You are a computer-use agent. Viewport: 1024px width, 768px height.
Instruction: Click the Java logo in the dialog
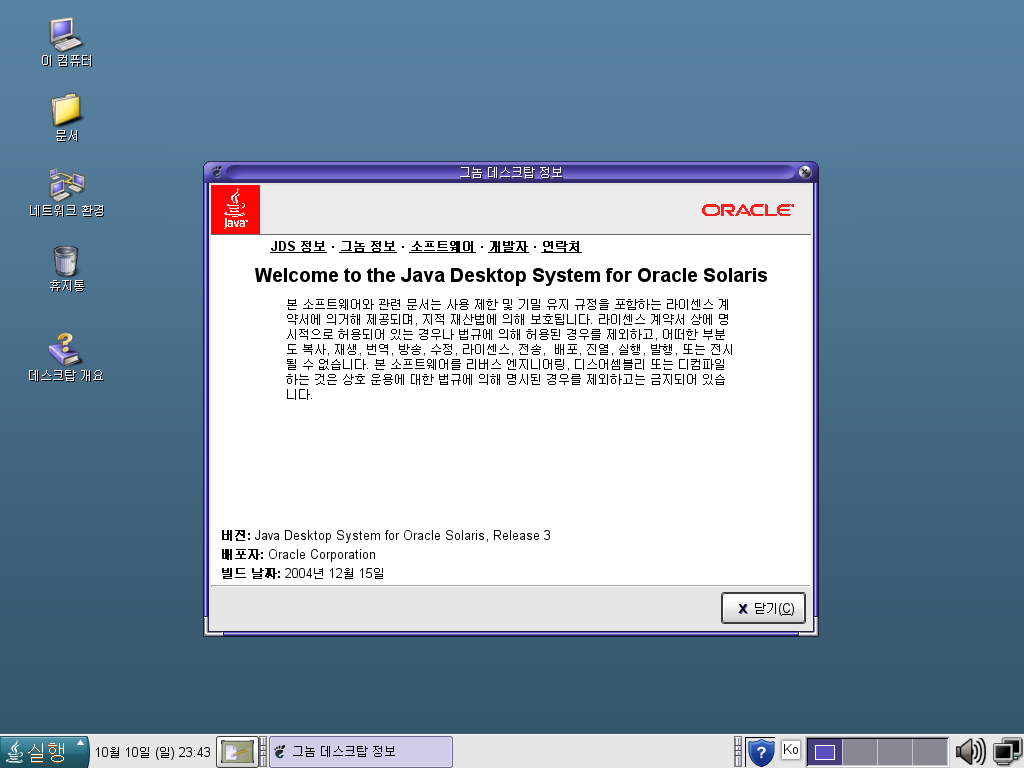(235, 209)
